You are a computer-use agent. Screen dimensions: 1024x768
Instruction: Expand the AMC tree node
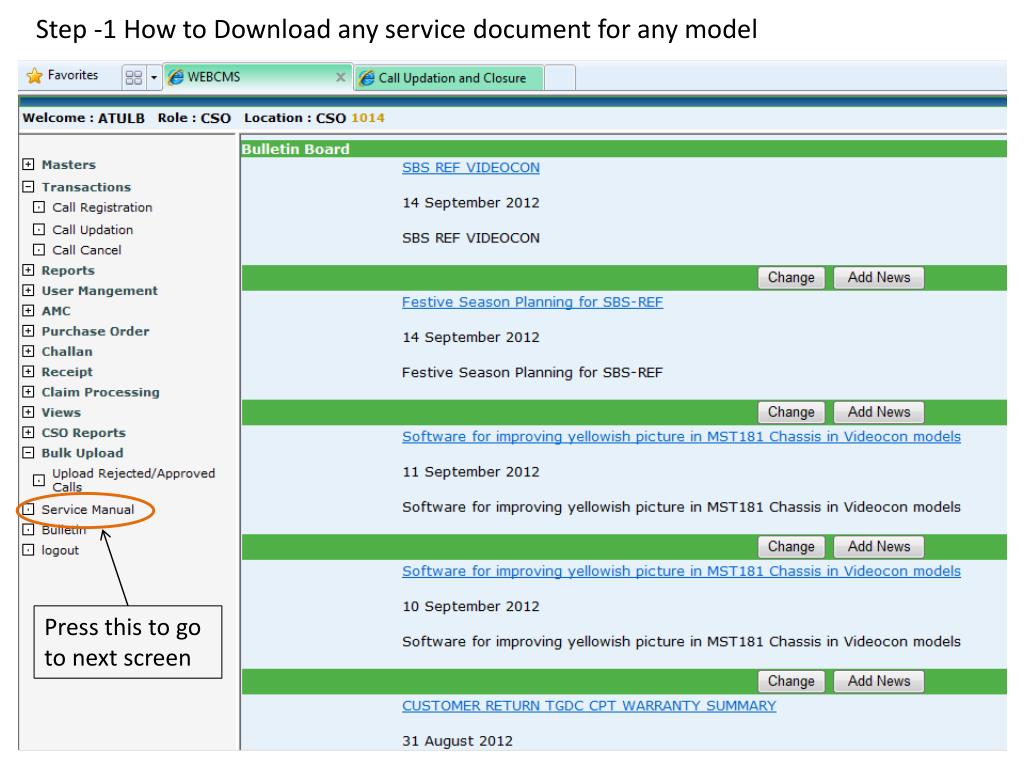(28, 310)
